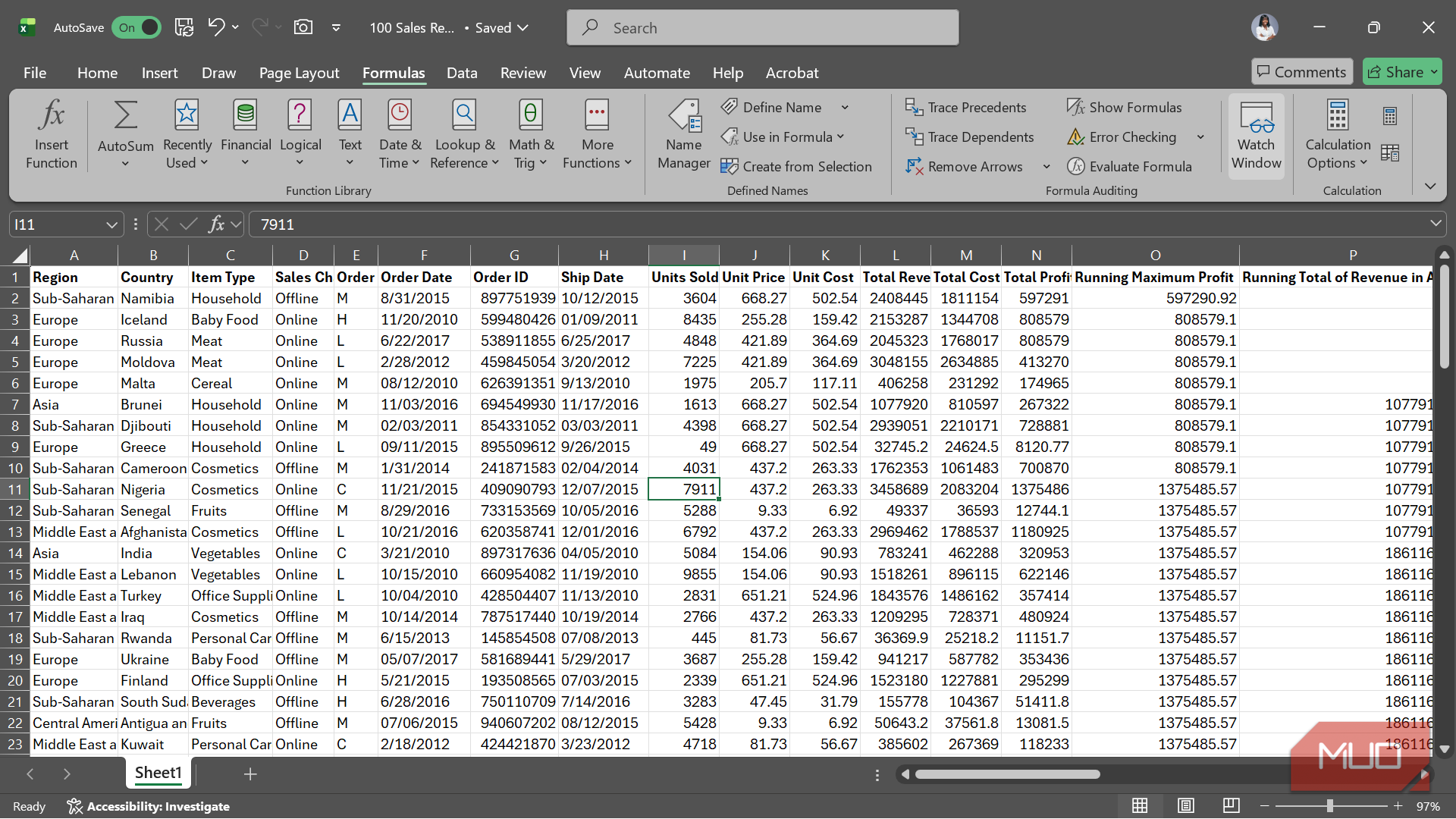Image resolution: width=1456 pixels, height=819 pixels.
Task: Open the Page Layout tab
Action: [299, 73]
